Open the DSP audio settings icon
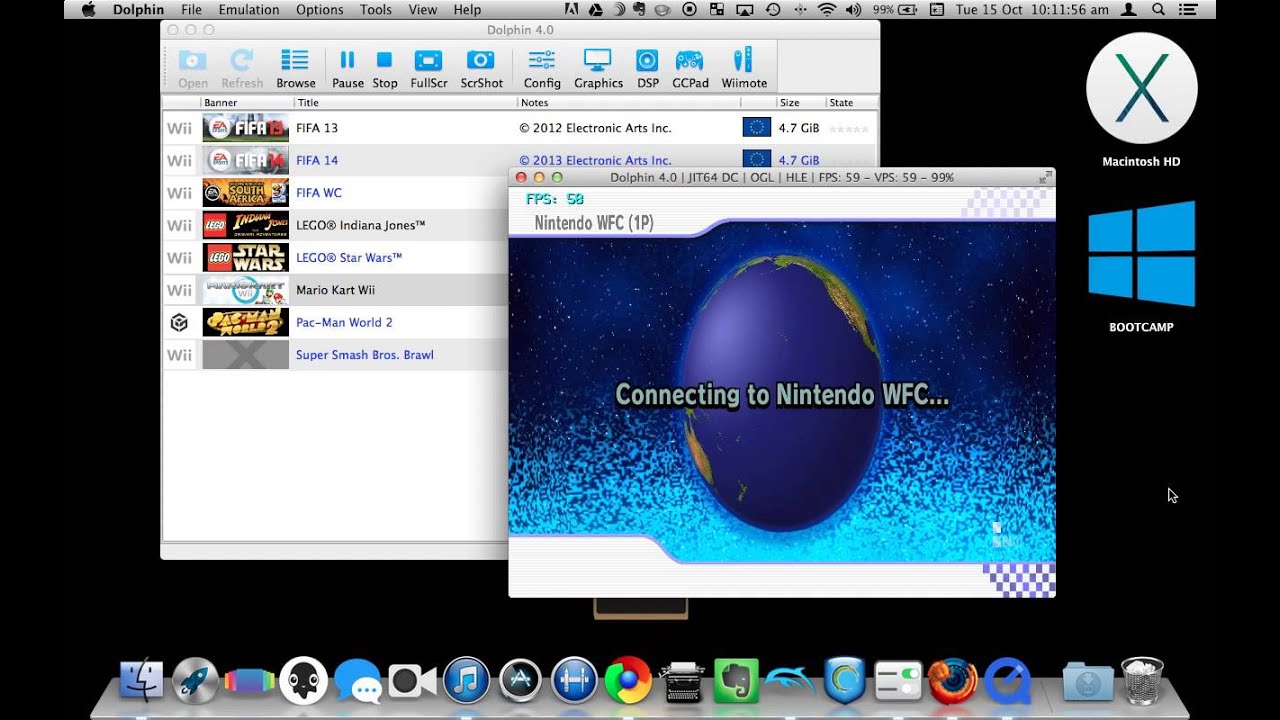Screen dimensions: 1280x720 pos(648,68)
